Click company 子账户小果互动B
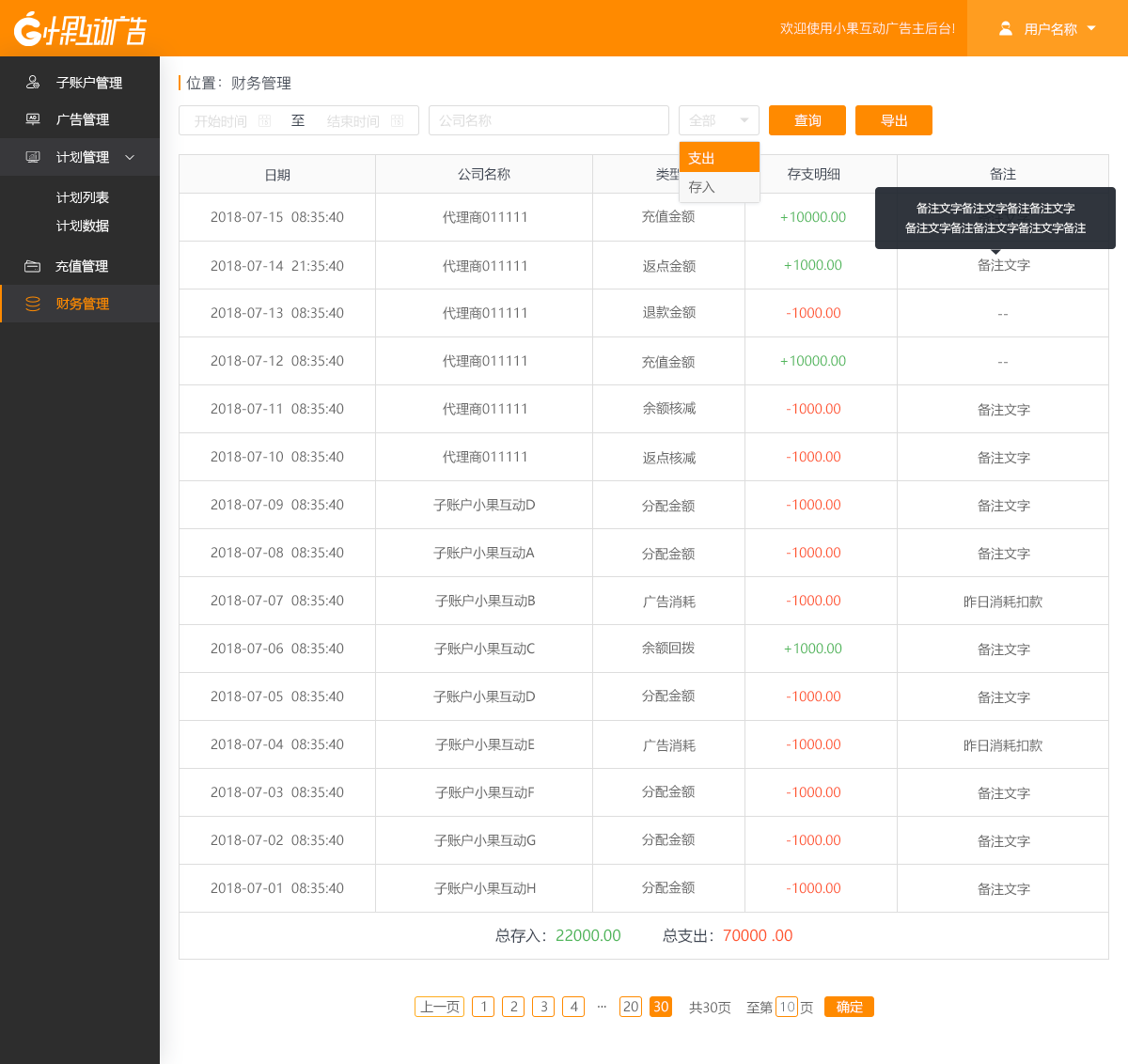 484,601
